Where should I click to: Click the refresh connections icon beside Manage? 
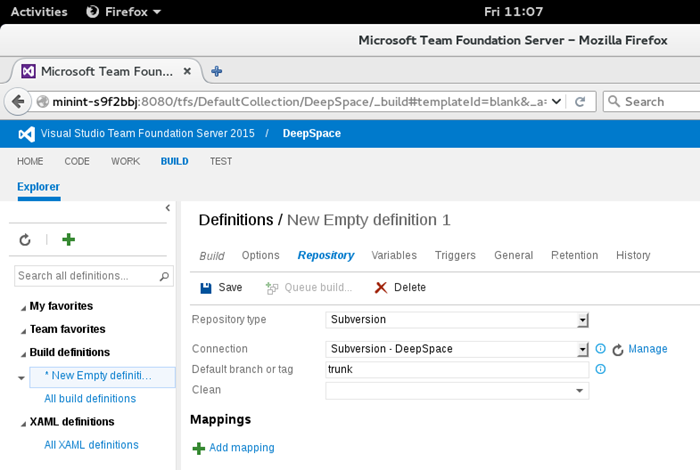(x=618, y=349)
